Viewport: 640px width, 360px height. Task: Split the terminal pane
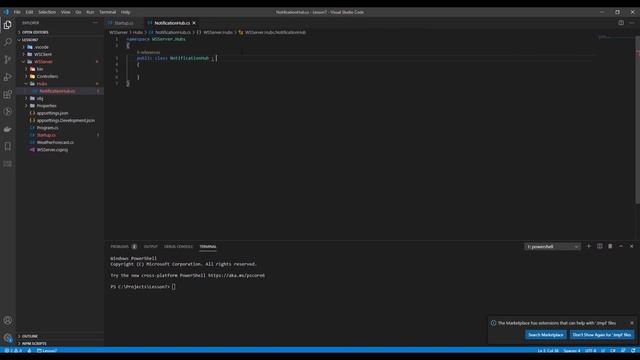[x=600, y=246]
